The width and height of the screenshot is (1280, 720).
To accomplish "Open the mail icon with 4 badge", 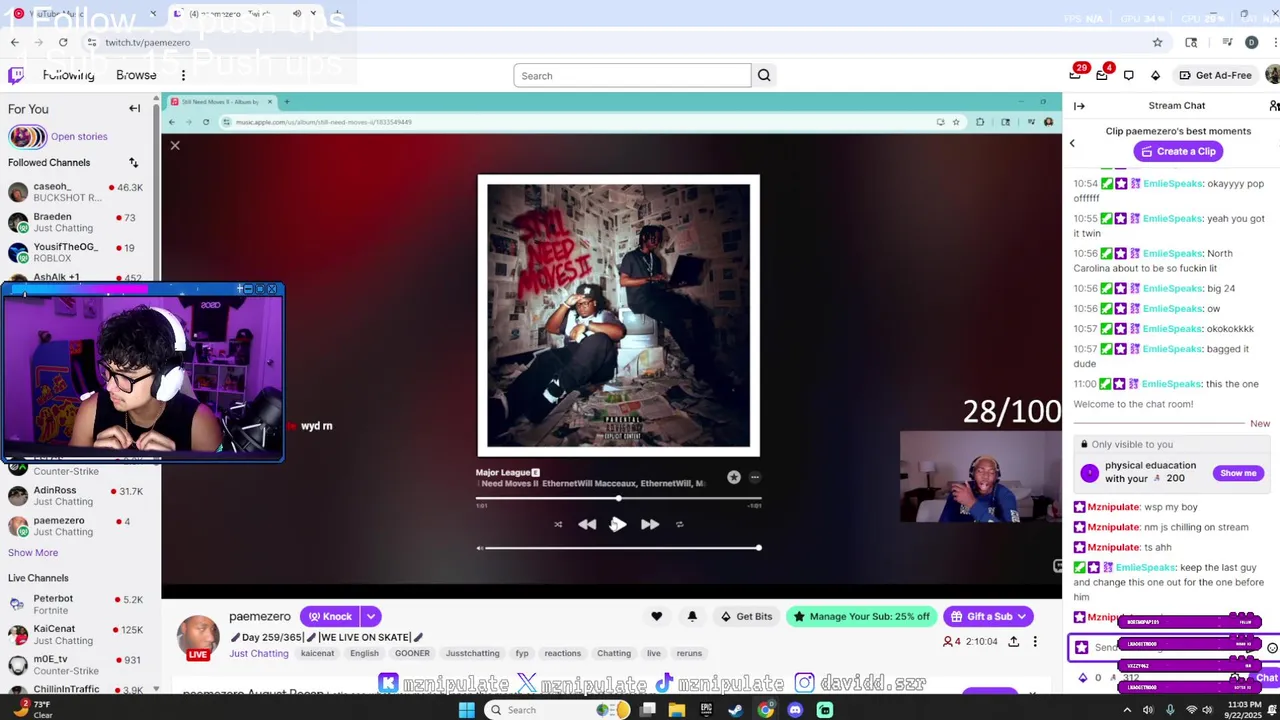I will point(1102,75).
